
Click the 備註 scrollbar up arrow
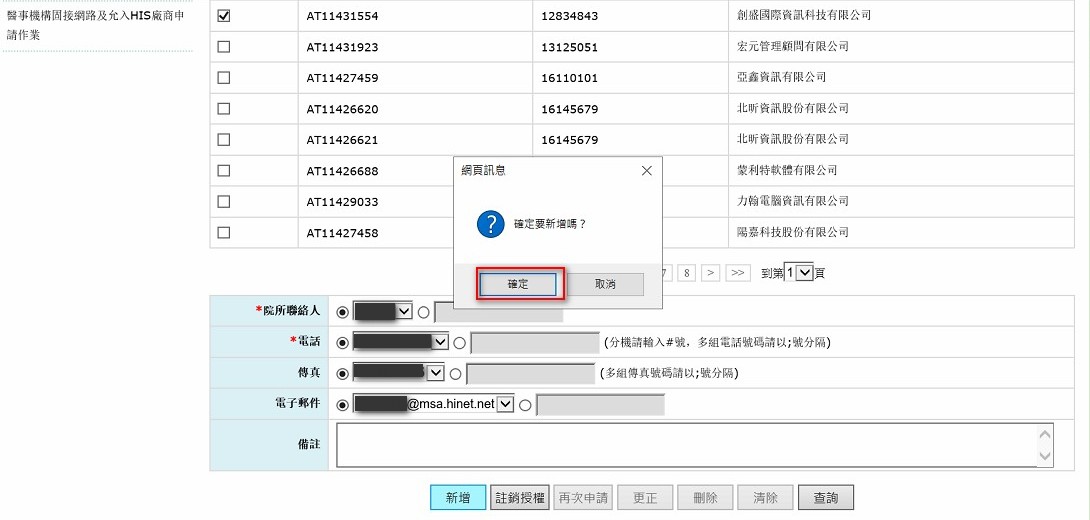click(1045, 434)
